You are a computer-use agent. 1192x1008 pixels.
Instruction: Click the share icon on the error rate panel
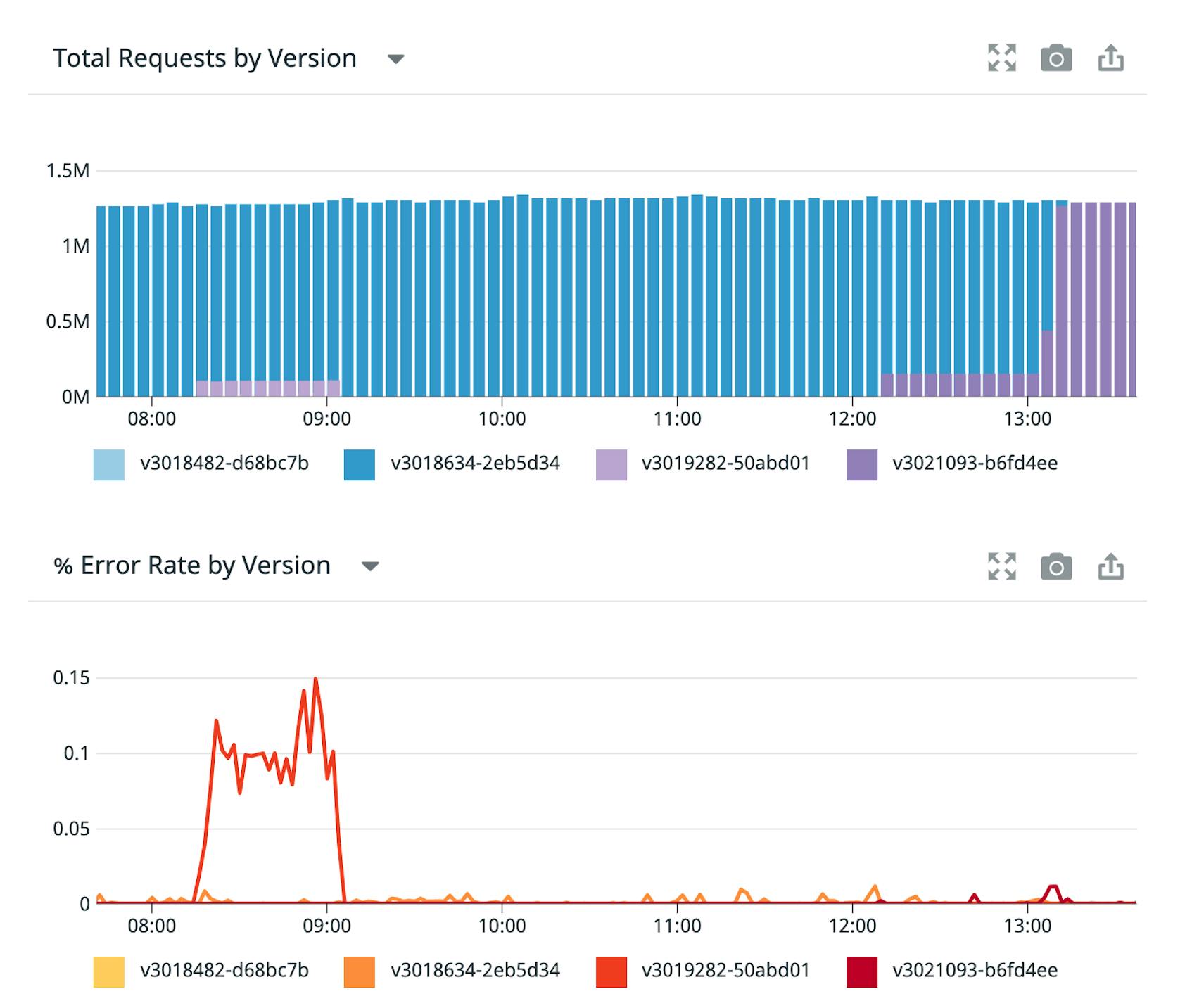(1112, 566)
